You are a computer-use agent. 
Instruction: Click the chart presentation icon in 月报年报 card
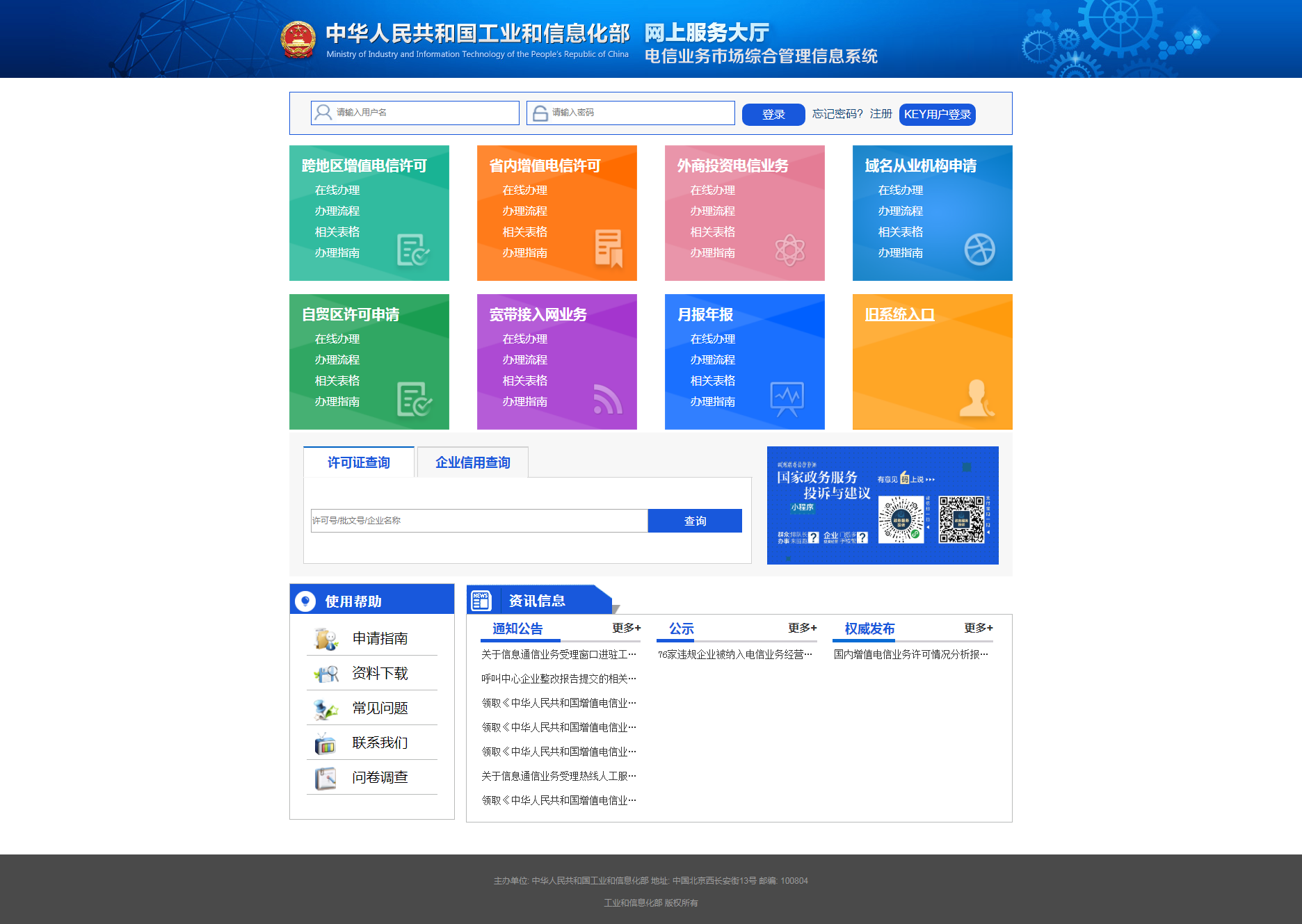787,399
